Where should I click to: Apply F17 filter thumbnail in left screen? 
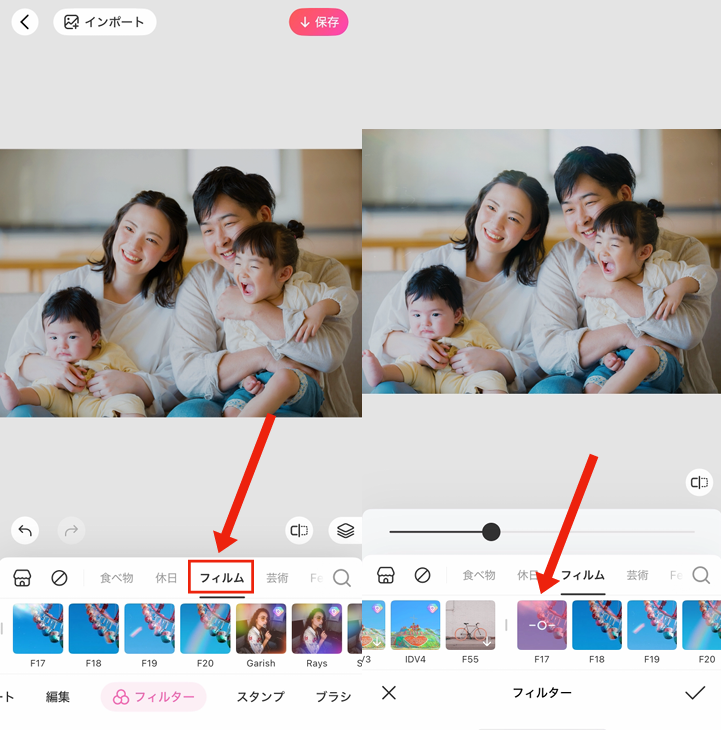[x=38, y=629]
